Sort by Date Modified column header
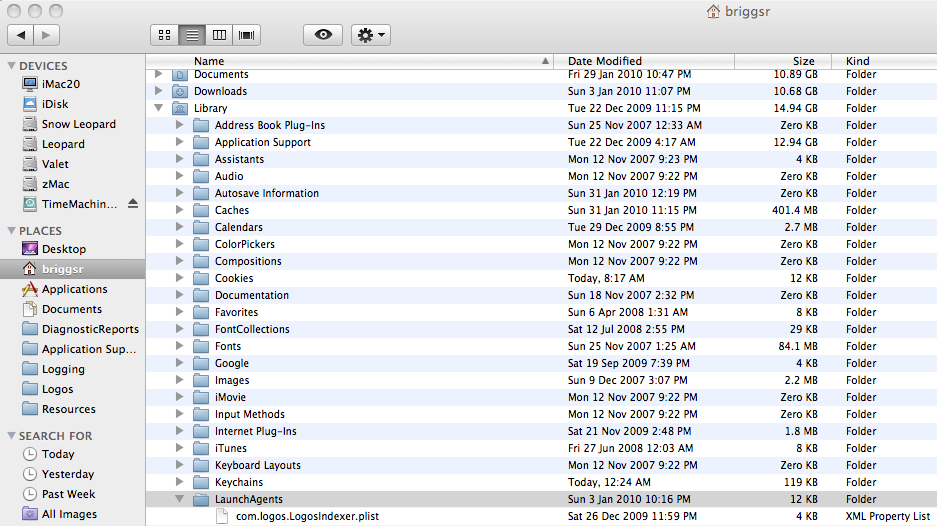Image resolution: width=937 pixels, height=526 pixels. [x=644, y=61]
